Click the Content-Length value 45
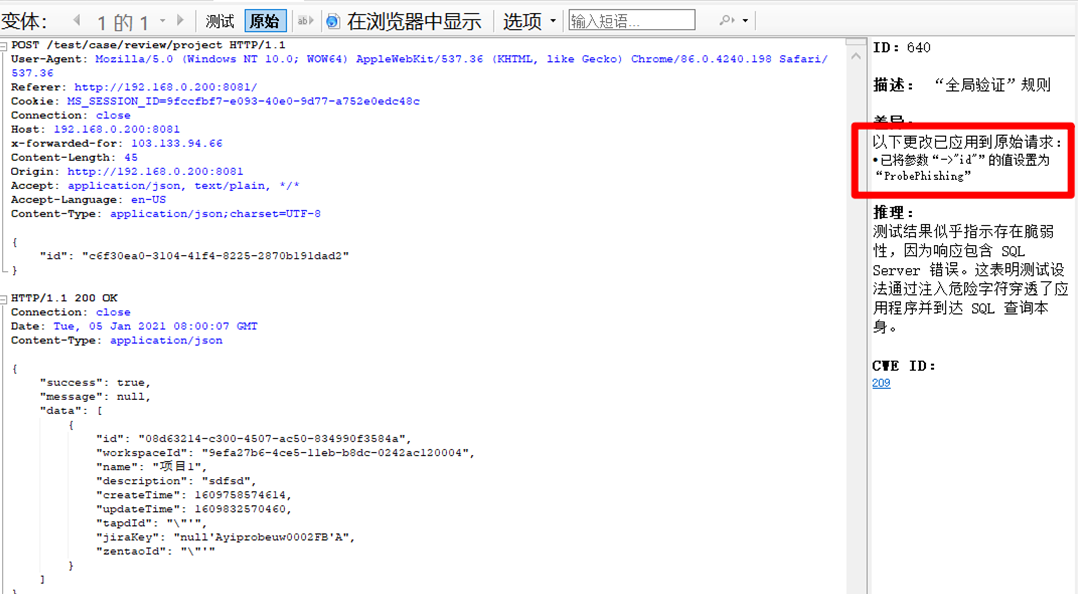Screen dimensions: 1078x594 pyautogui.click(x=131, y=157)
